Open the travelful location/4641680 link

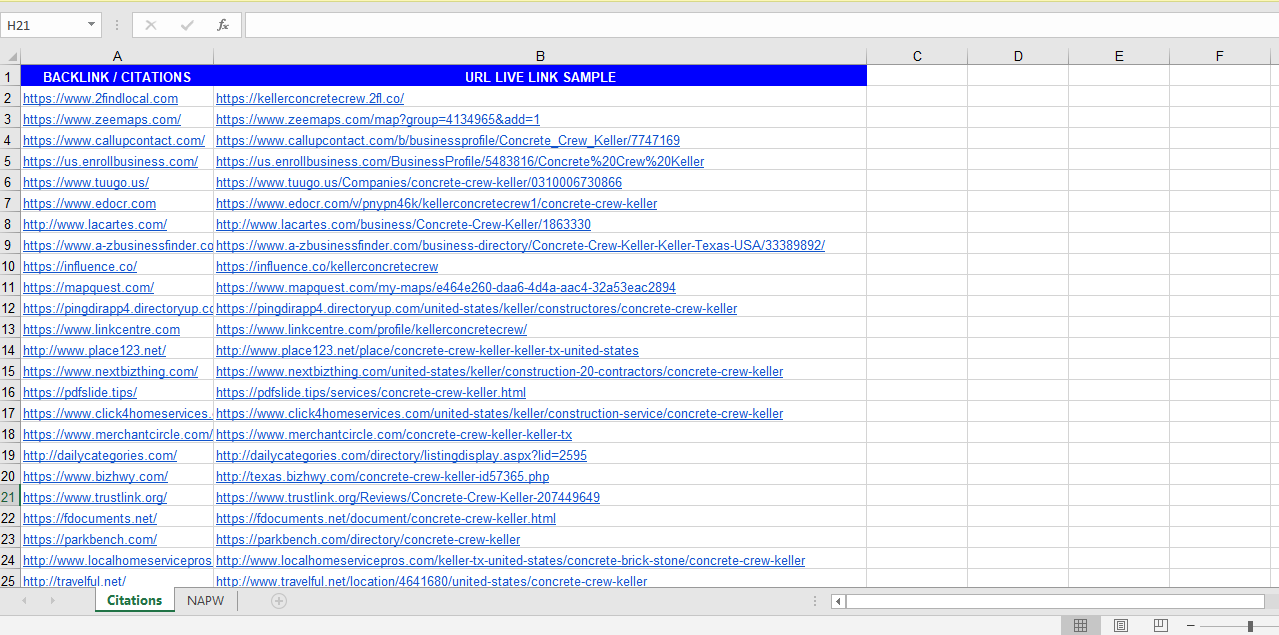pos(431,581)
